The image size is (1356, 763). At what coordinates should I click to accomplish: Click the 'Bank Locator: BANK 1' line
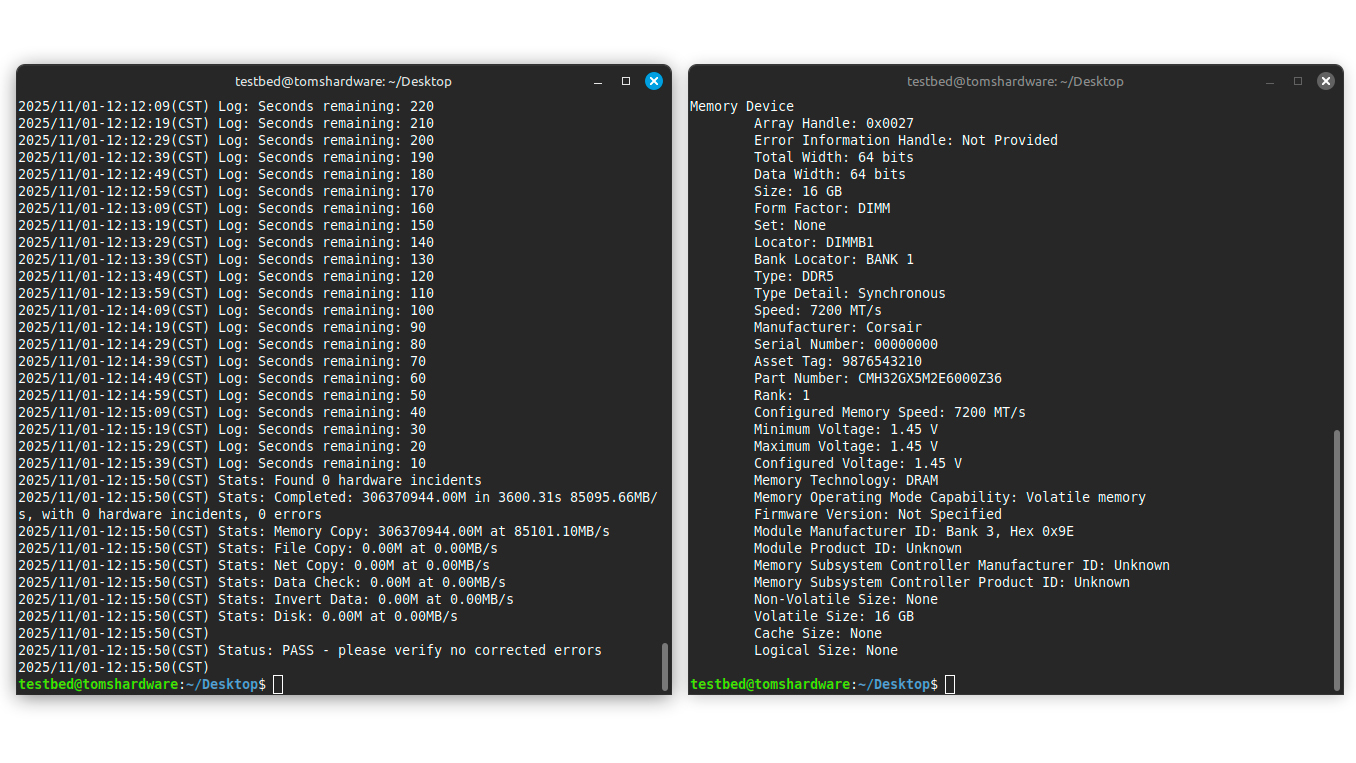tap(834, 259)
